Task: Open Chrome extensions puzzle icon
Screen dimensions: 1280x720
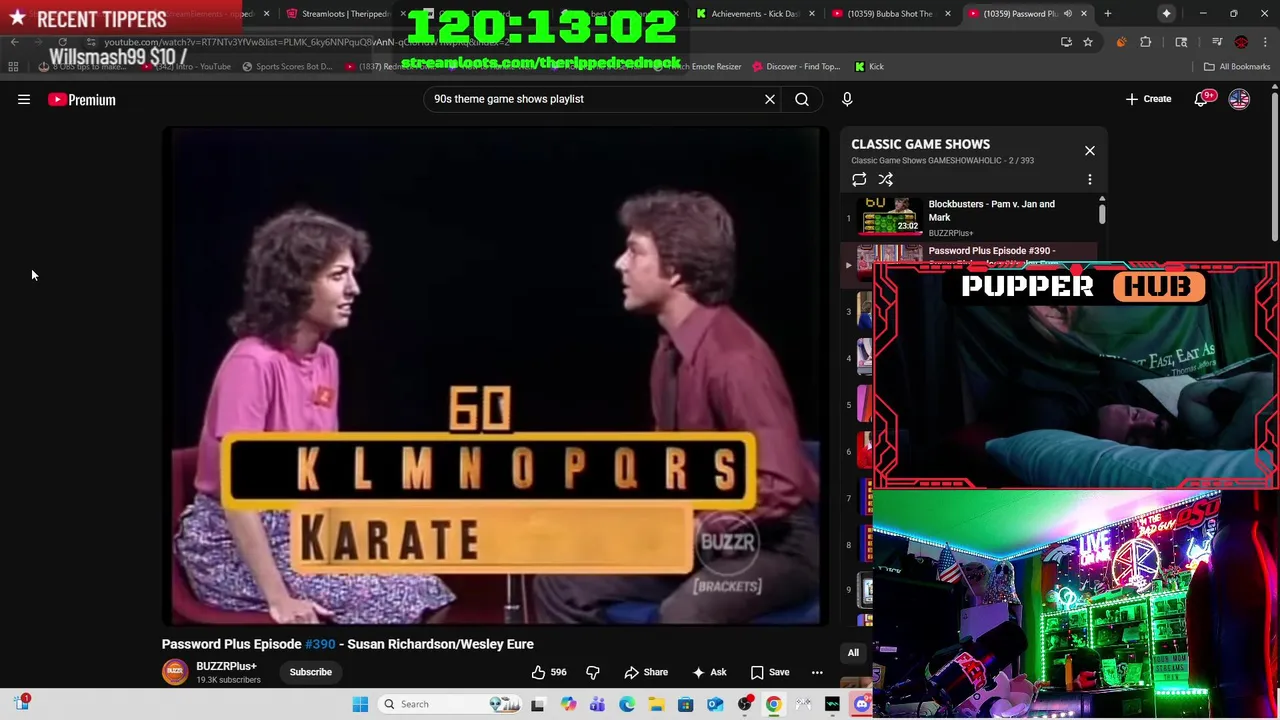Action: (1145, 42)
